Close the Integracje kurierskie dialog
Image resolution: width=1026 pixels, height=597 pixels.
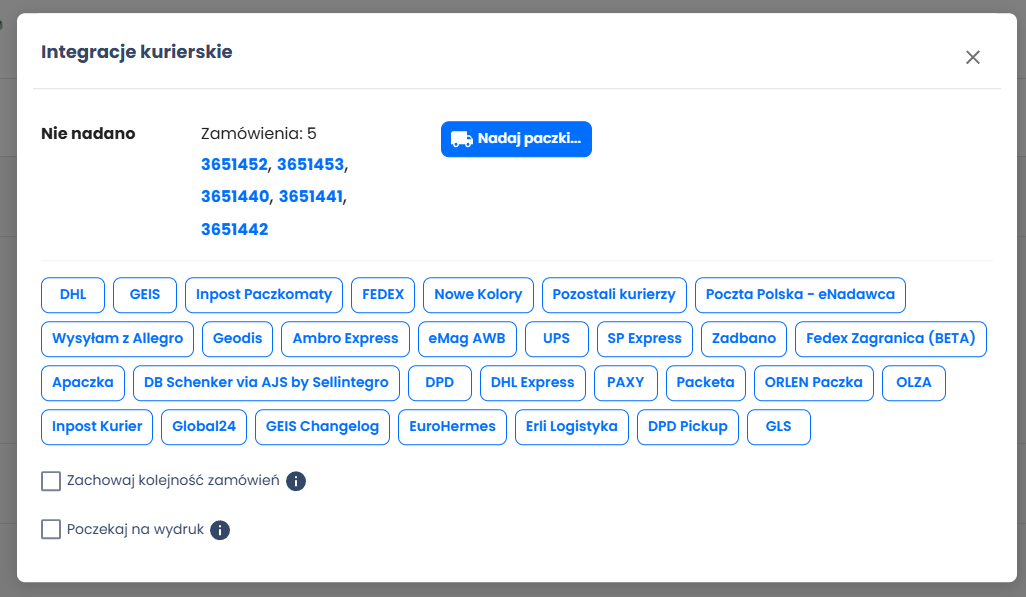point(972,58)
